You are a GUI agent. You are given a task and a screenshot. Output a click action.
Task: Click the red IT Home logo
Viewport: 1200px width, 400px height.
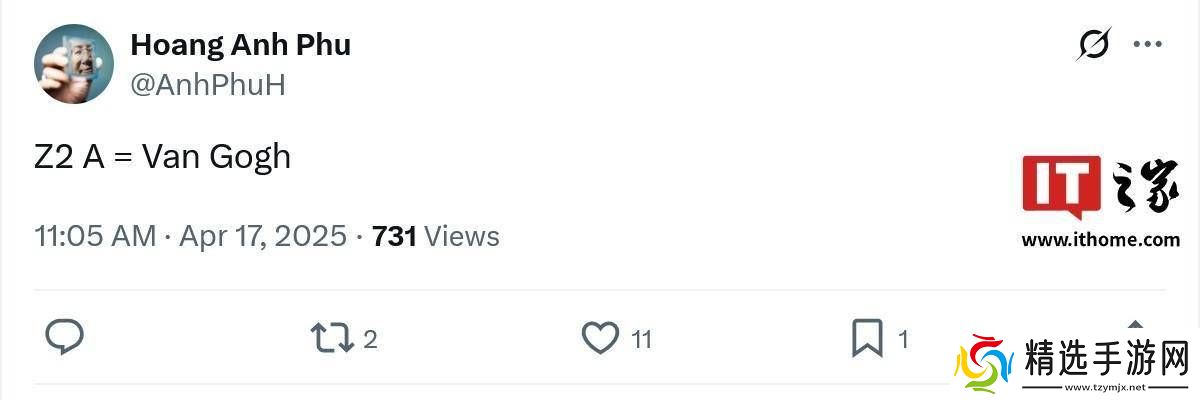1061,187
